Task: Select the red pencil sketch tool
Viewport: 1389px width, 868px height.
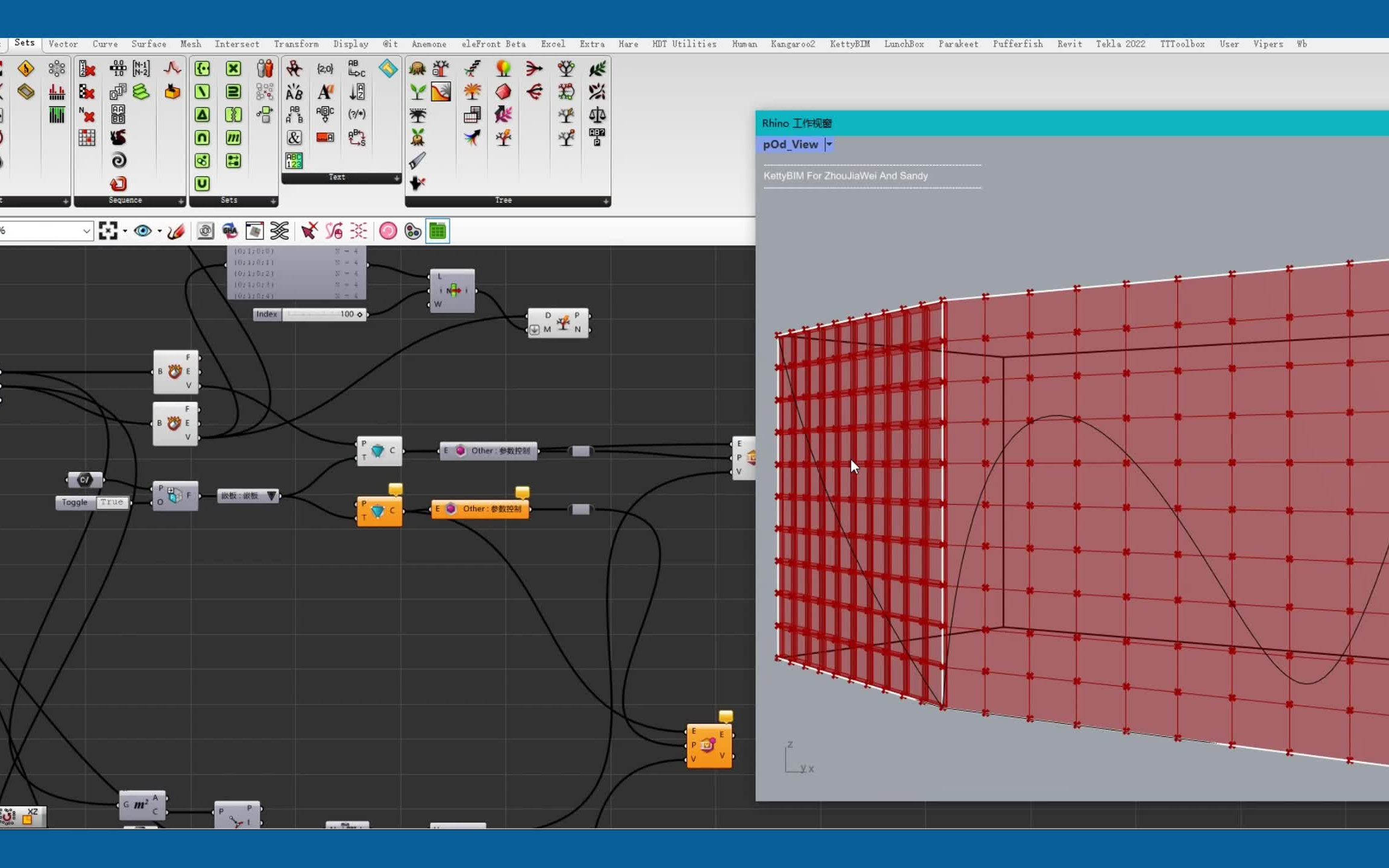Action: coord(176,231)
